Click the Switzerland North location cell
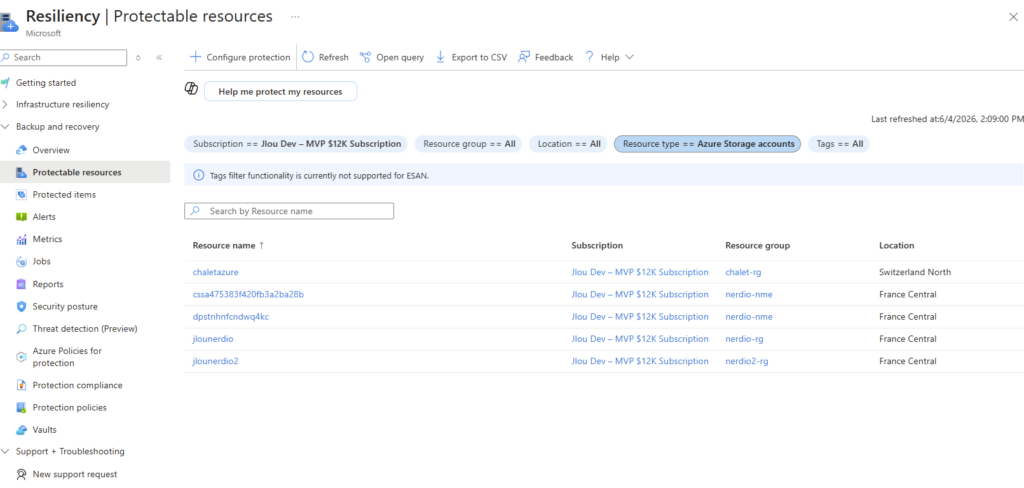 click(915, 272)
